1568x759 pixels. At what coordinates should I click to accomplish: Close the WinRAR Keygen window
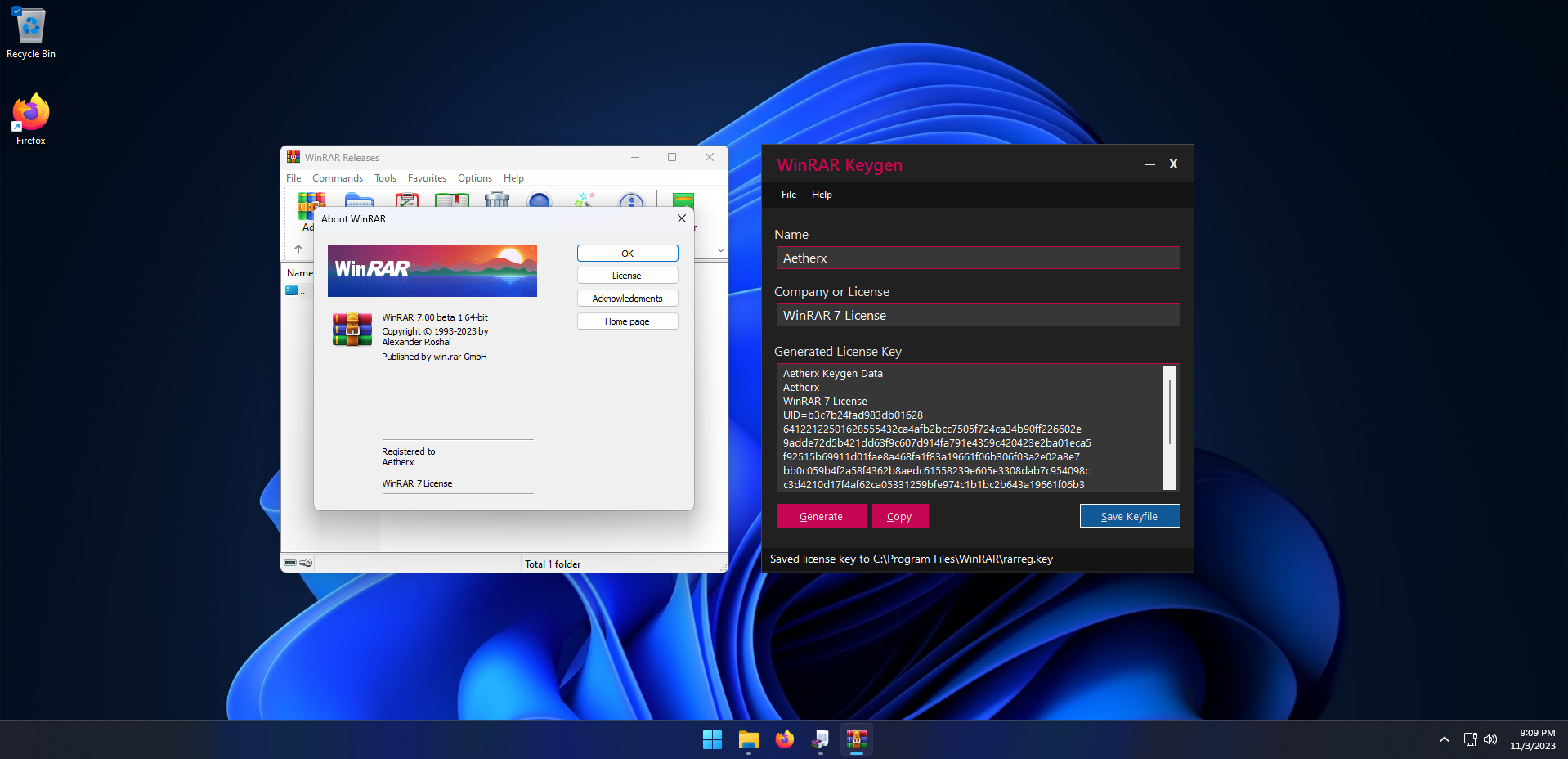click(1173, 164)
